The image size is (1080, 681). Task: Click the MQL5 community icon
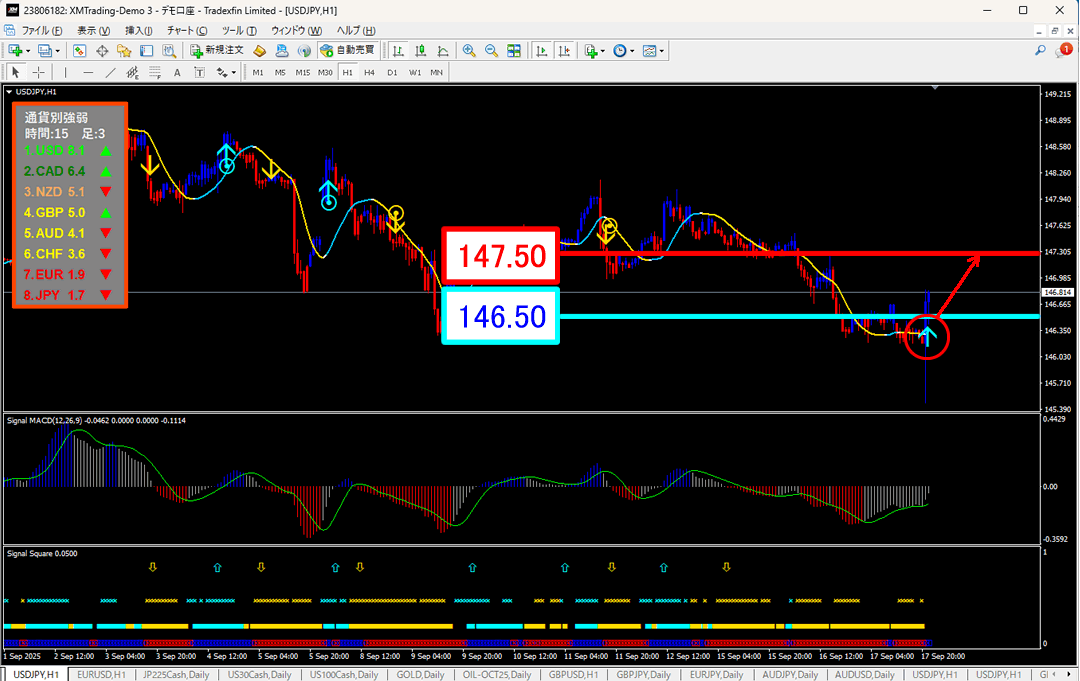click(x=282, y=51)
